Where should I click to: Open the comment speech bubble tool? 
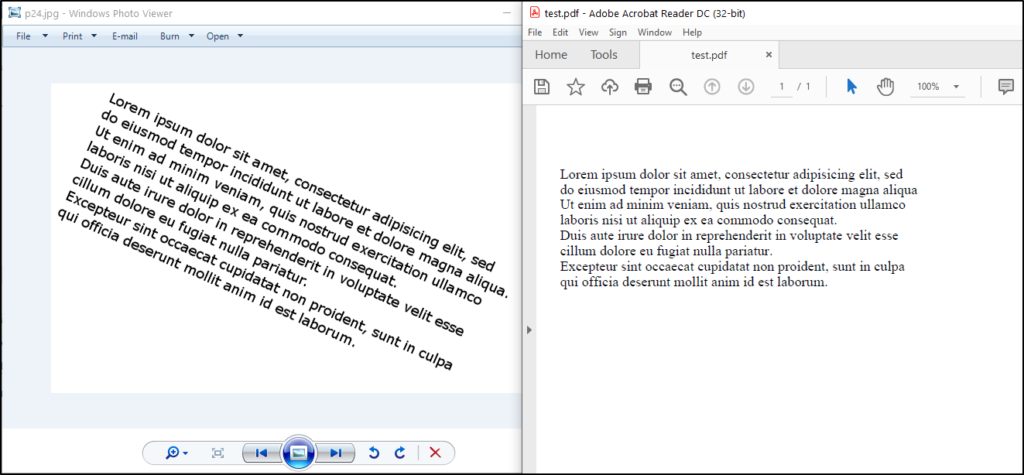tap(1006, 87)
